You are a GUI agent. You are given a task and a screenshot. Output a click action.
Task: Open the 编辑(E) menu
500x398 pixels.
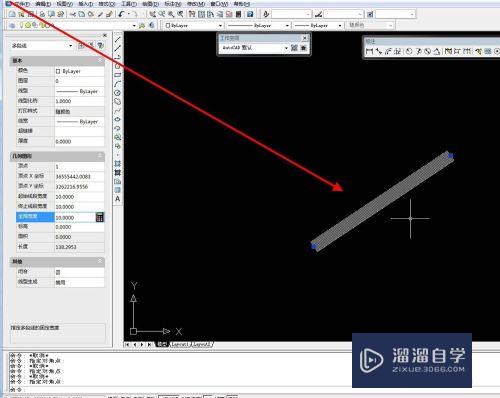43,4
